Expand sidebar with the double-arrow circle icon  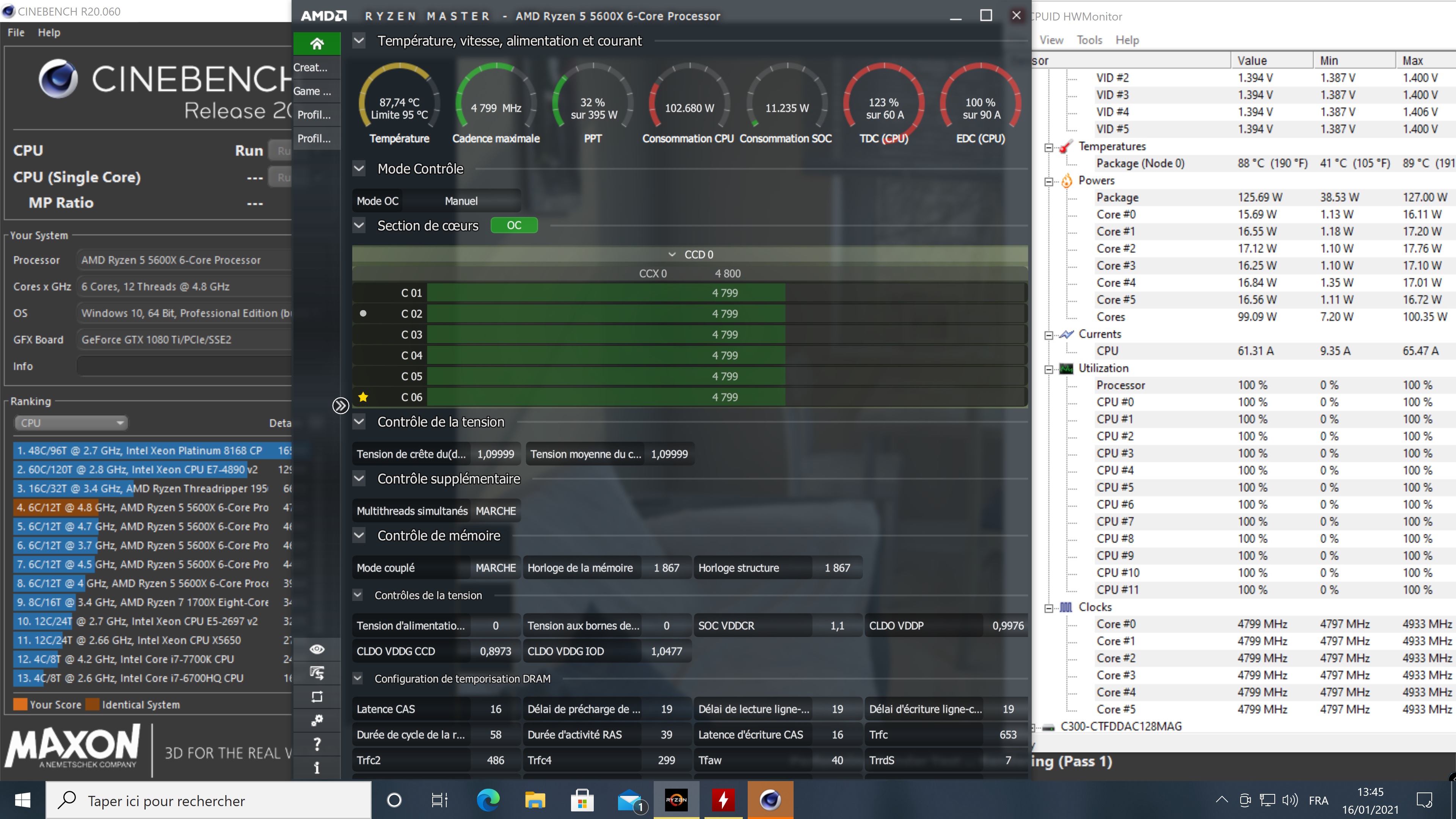(340, 405)
